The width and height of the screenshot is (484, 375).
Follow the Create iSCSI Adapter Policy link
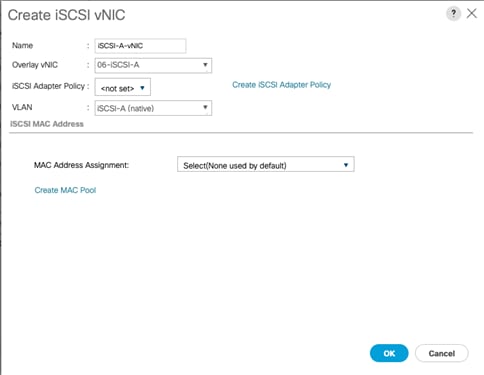(282, 85)
